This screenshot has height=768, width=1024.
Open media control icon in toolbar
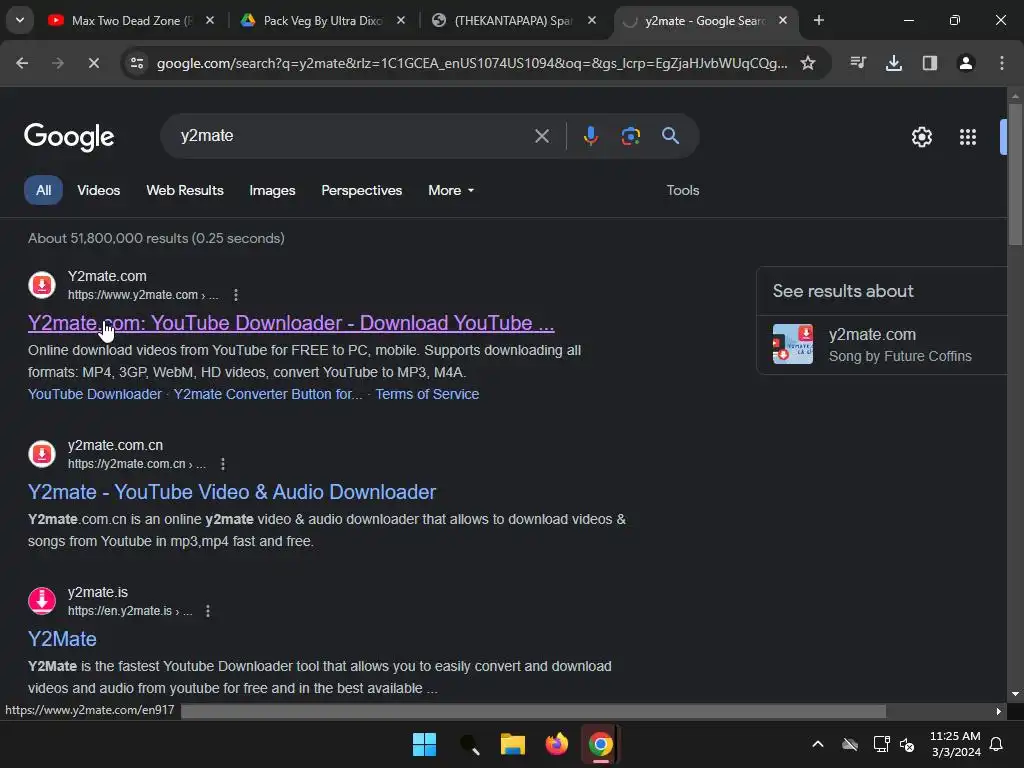[x=858, y=63]
